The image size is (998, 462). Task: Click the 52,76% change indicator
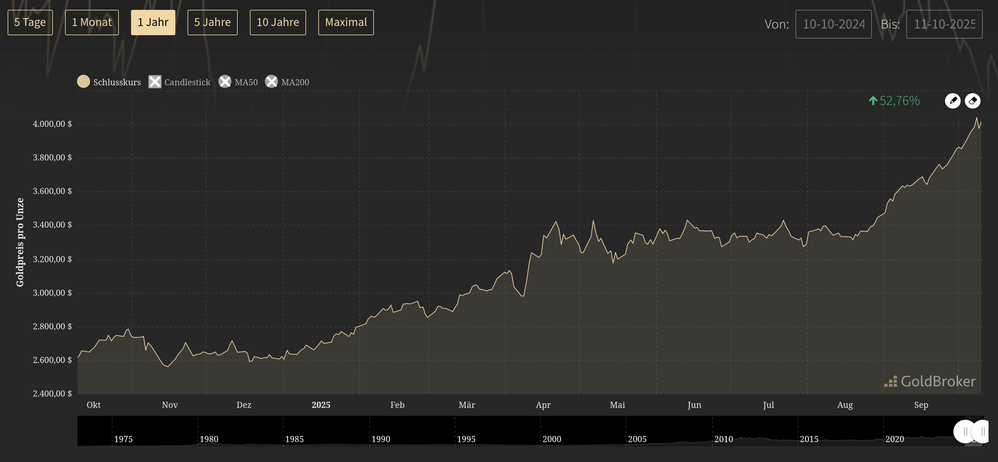tap(894, 101)
